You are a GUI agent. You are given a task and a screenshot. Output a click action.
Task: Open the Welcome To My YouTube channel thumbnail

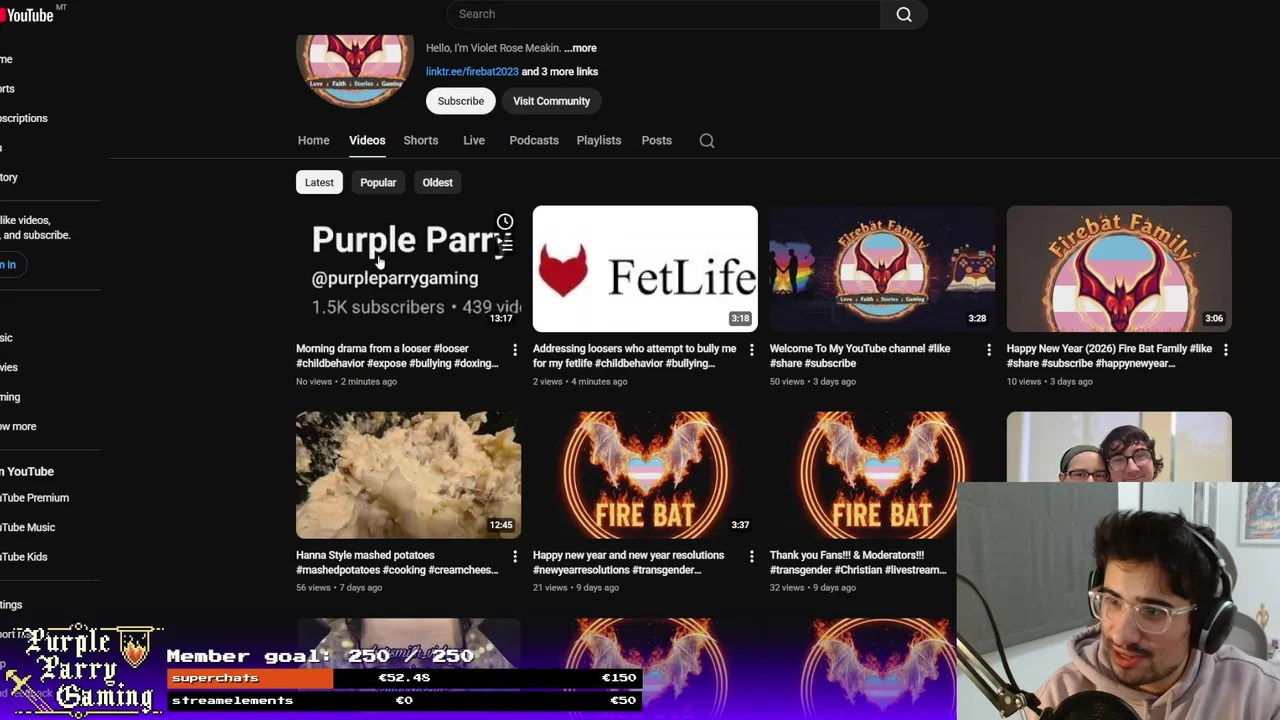(882, 269)
